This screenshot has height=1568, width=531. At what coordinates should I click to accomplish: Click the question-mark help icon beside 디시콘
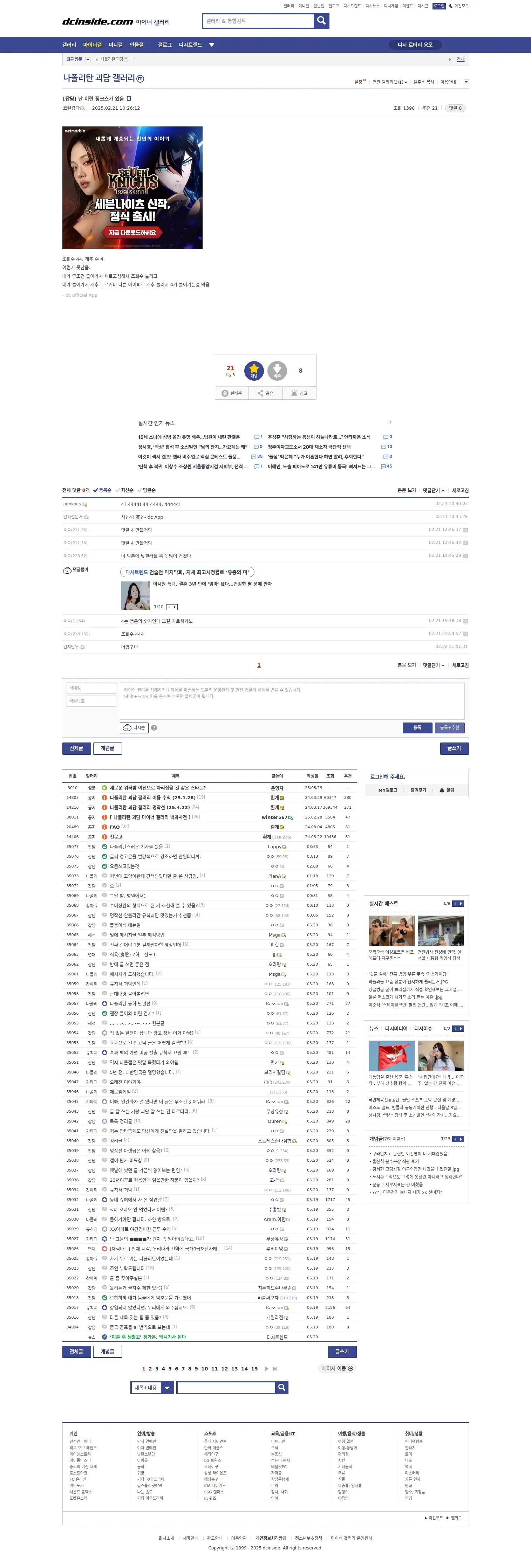tap(154, 728)
